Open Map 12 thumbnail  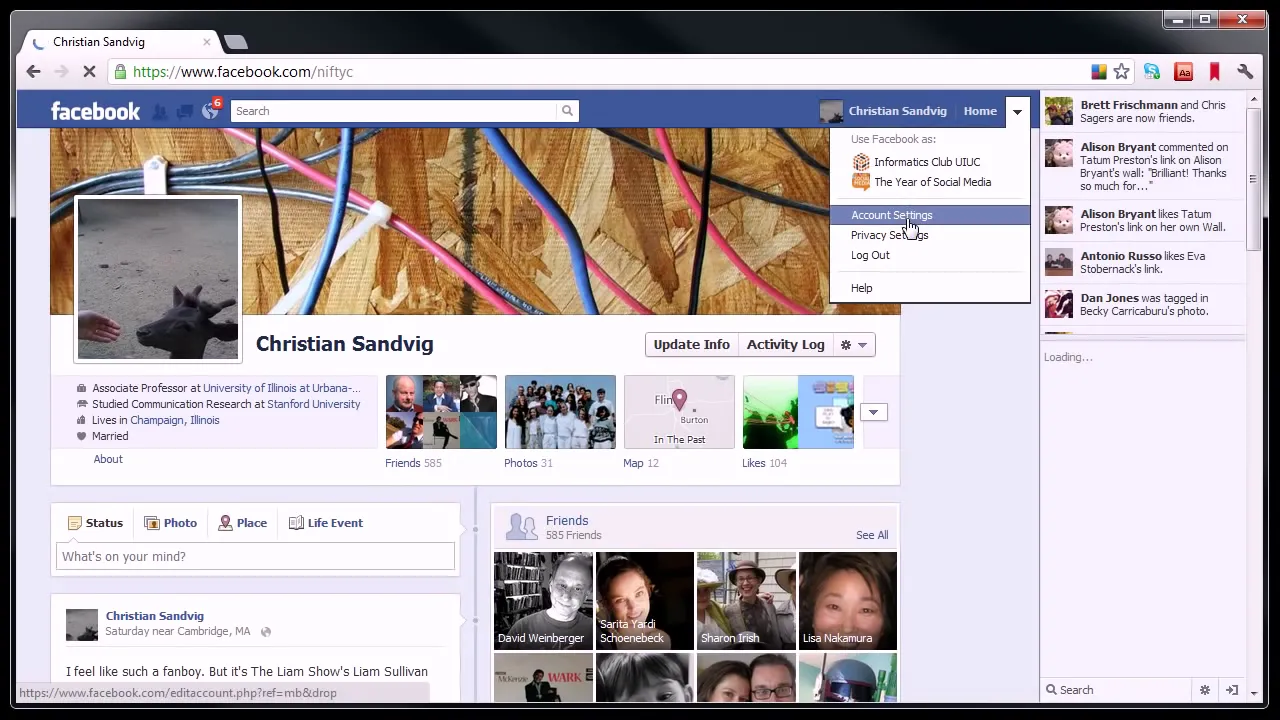click(x=679, y=412)
